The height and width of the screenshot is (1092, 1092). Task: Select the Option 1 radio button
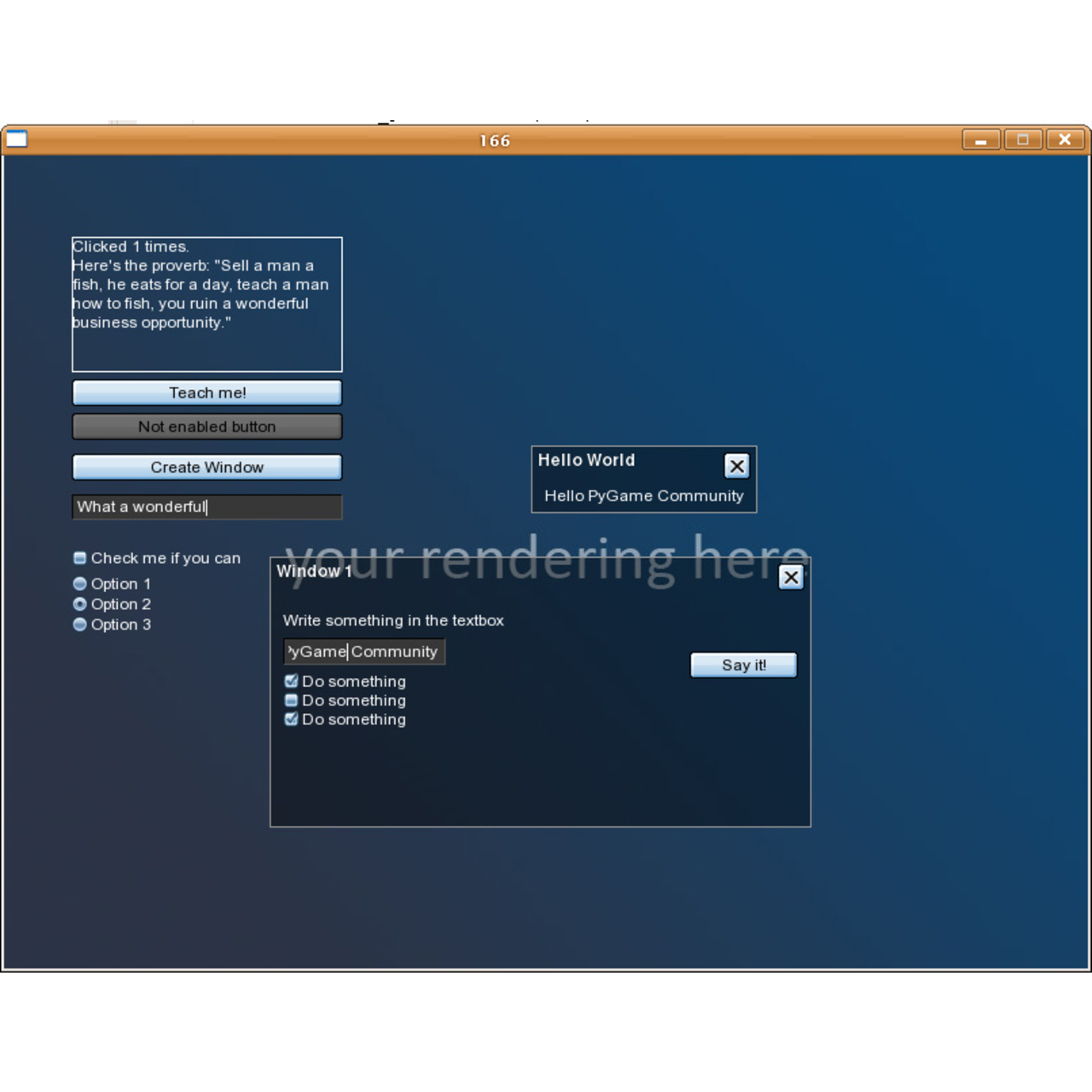[x=79, y=584]
